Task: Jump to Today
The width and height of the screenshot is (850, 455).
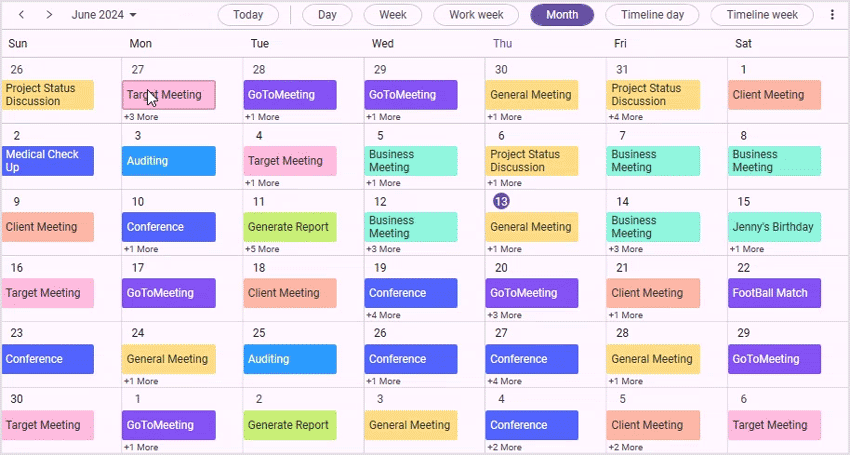Action: tap(248, 15)
